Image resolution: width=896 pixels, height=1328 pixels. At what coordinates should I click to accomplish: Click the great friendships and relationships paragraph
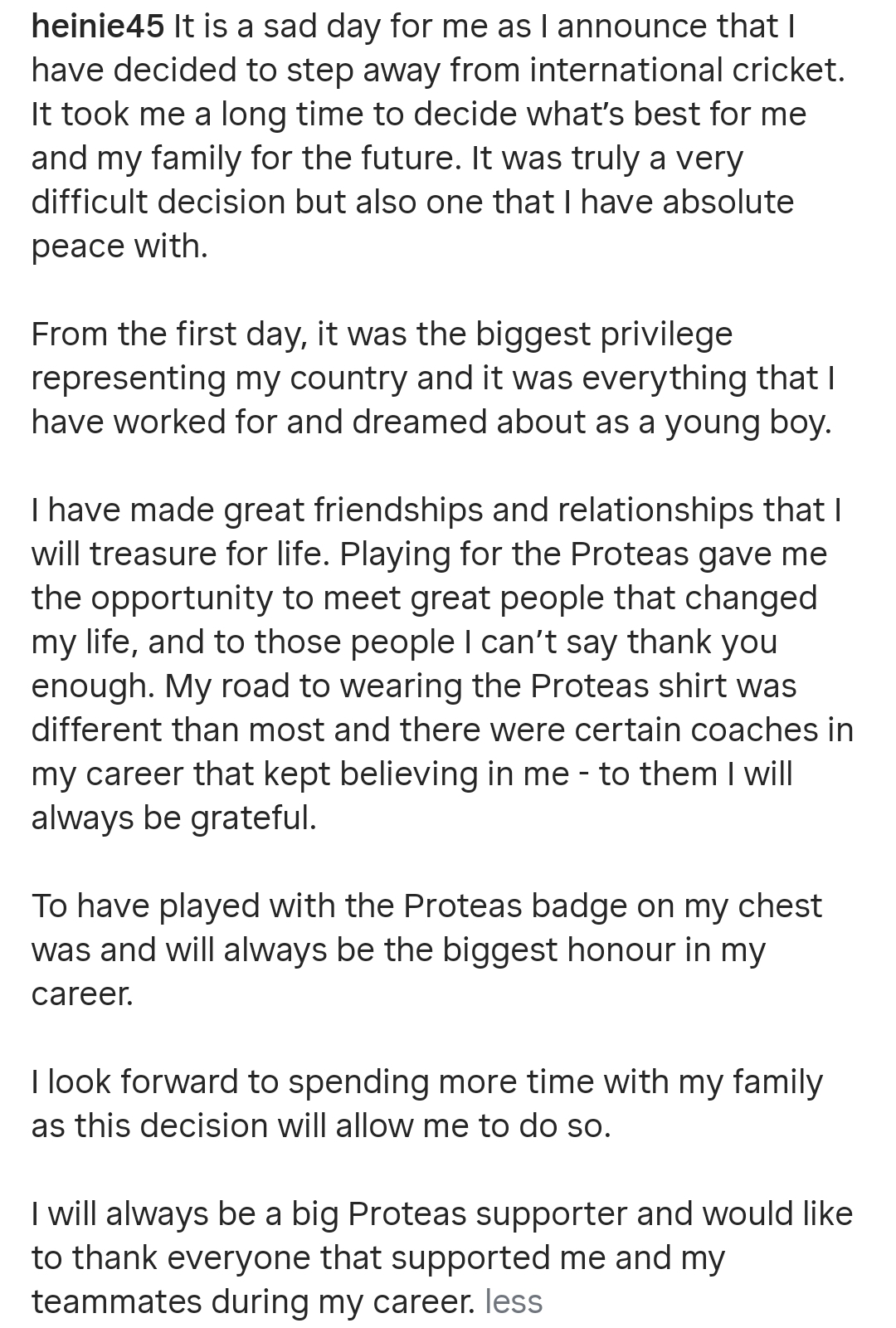tap(442, 663)
